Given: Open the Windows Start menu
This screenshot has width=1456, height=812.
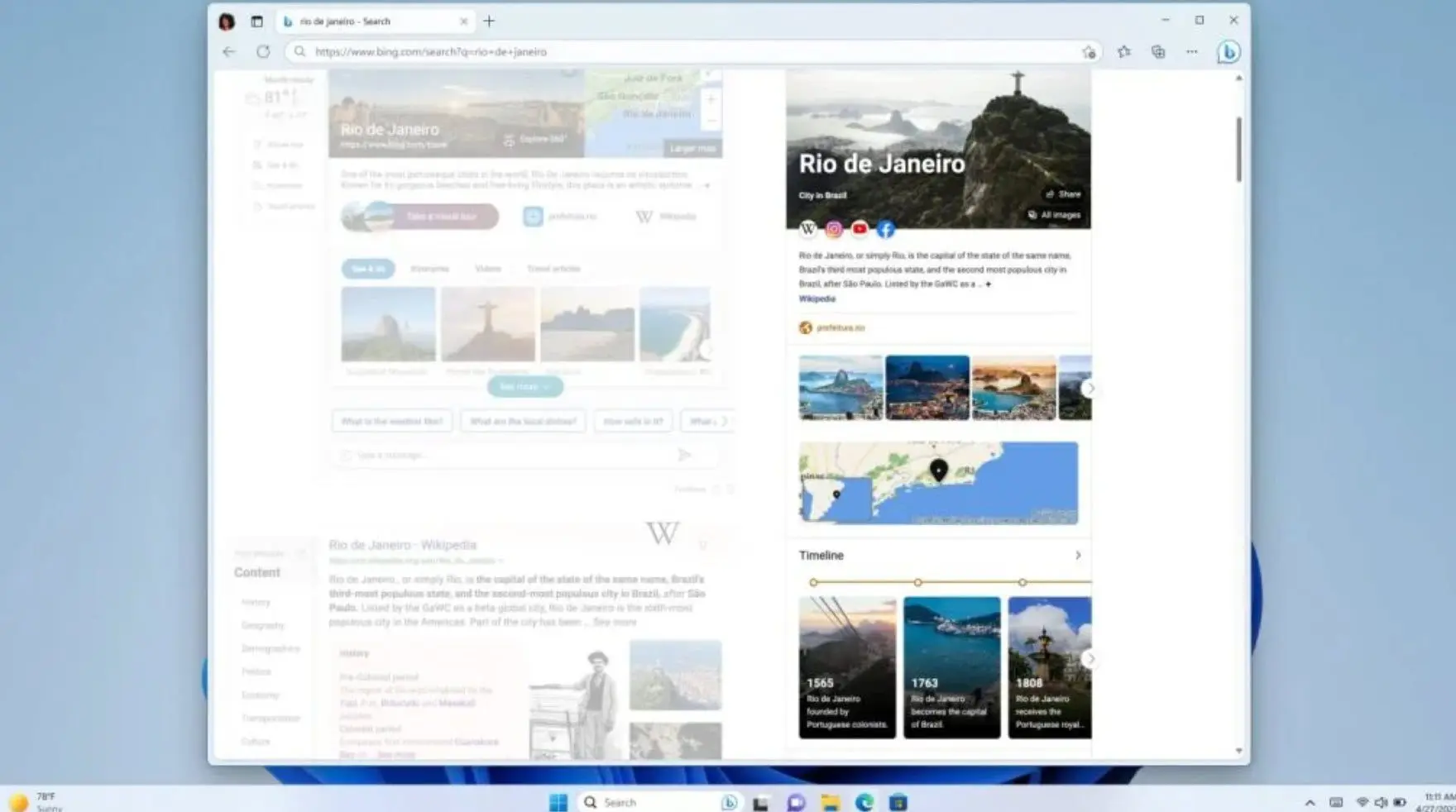Looking at the screenshot, I should tap(558, 802).
